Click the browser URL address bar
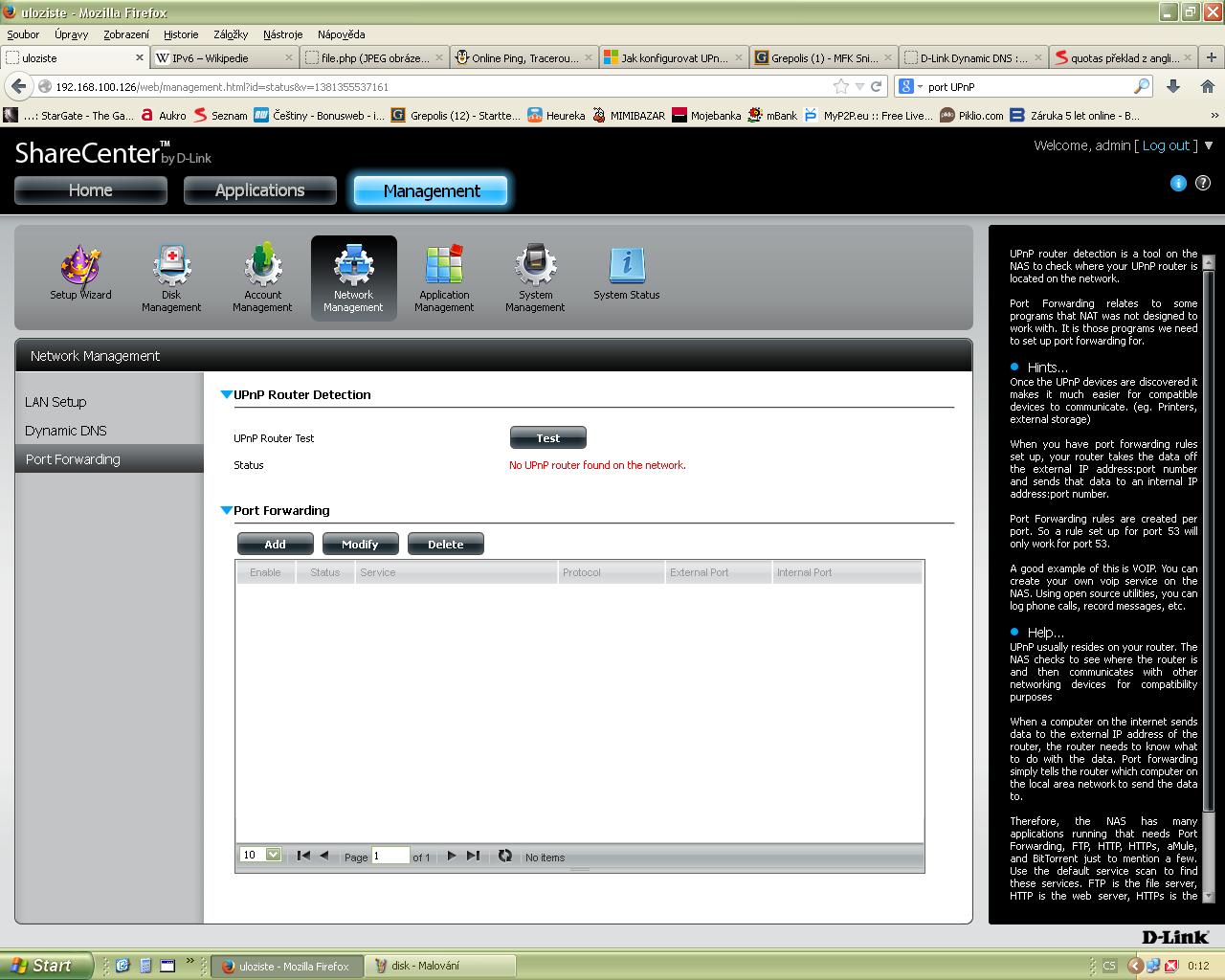 point(440,86)
